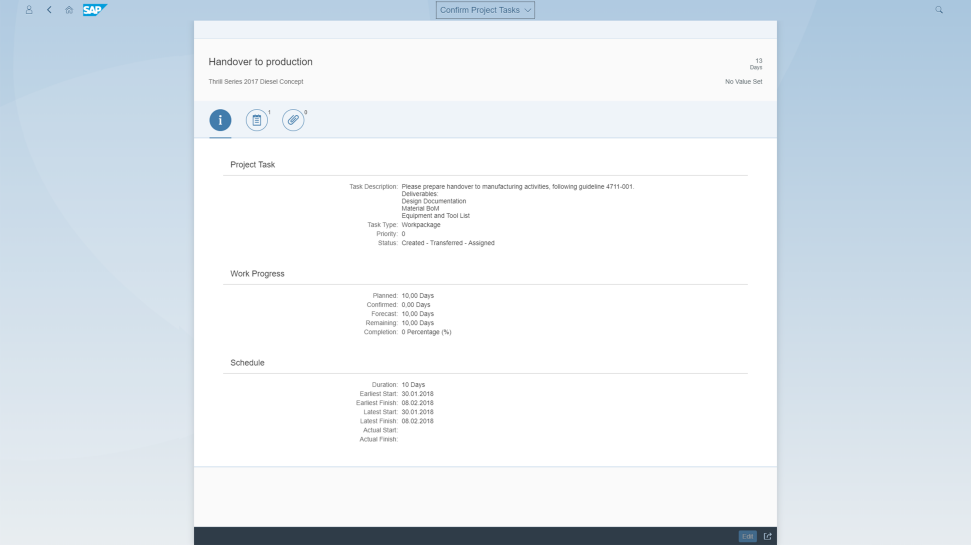Click Thrill Series 2017 Diesel Concept text
971x545 pixels.
pos(256,82)
